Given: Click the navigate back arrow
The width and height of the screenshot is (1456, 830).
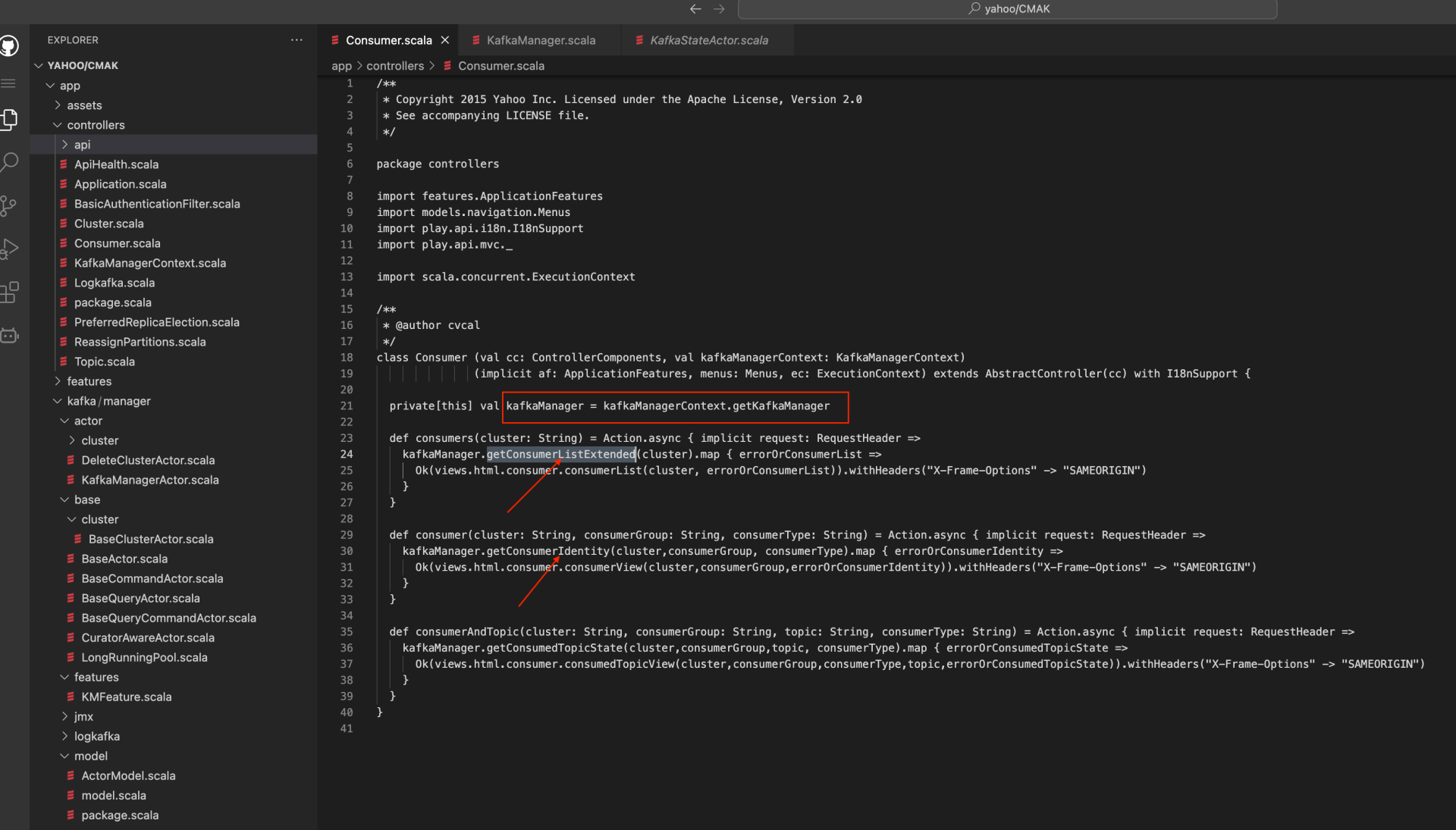Looking at the screenshot, I should tap(695, 9).
